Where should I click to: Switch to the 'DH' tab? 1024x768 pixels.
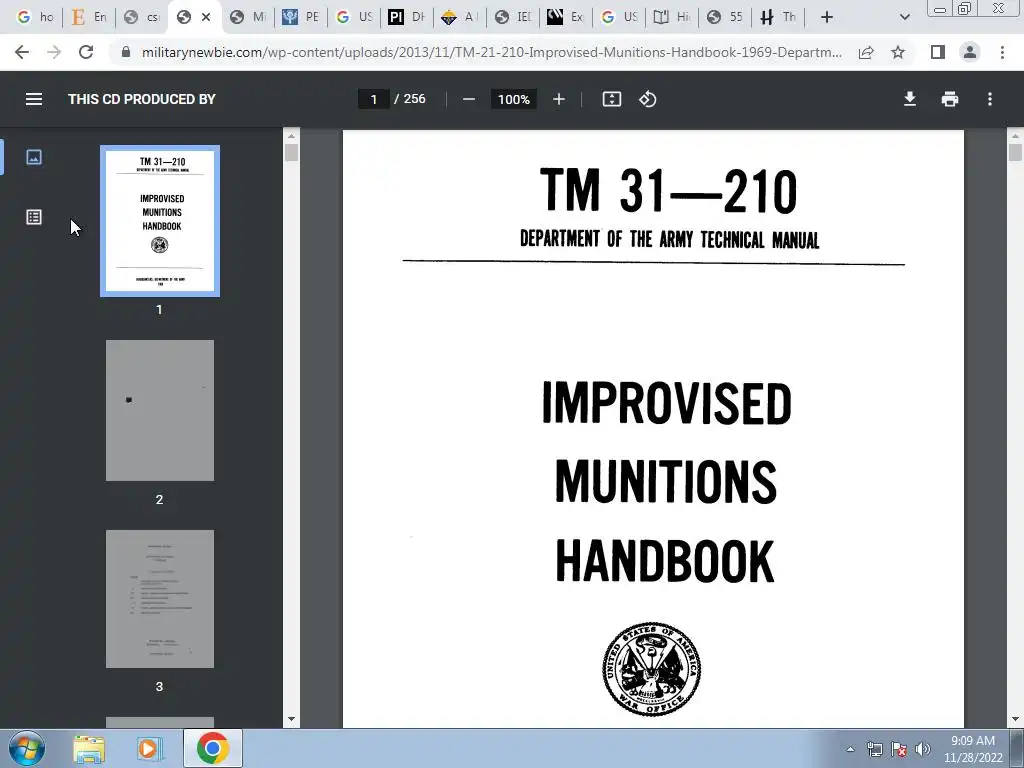(x=407, y=17)
